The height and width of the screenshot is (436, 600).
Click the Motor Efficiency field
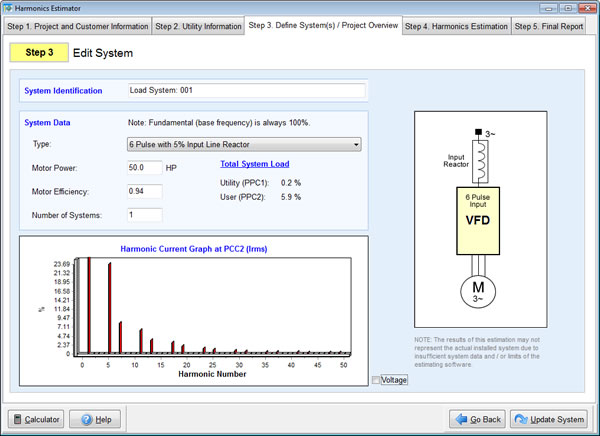coord(144,191)
